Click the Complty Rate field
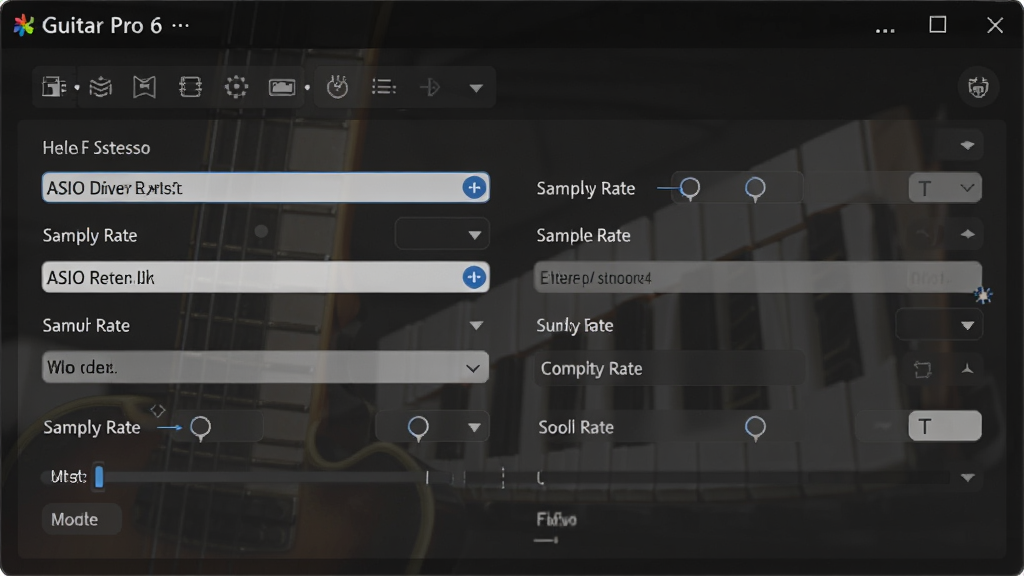The image size is (1024, 576). [x=669, y=369]
